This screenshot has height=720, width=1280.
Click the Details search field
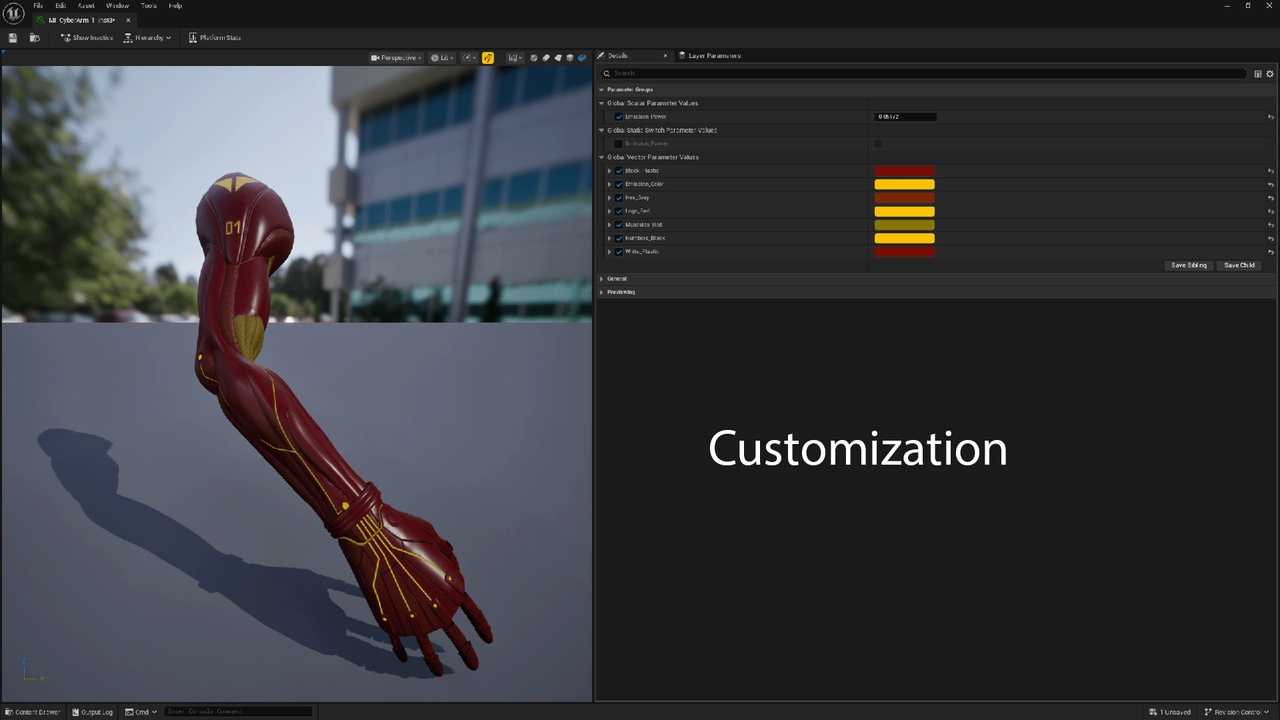point(923,74)
